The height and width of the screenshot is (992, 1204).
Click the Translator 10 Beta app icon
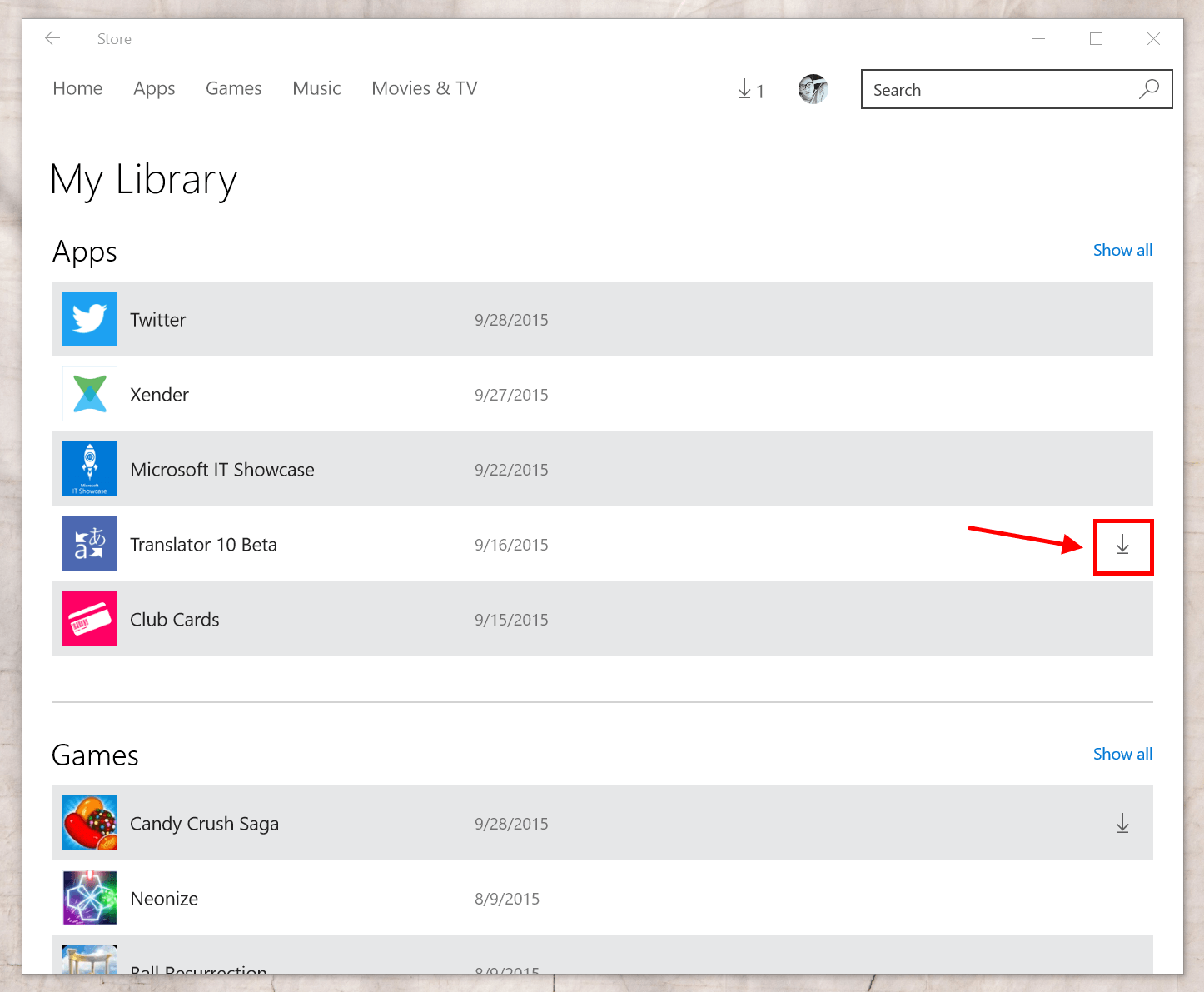pyautogui.click(x=89, y=544)
